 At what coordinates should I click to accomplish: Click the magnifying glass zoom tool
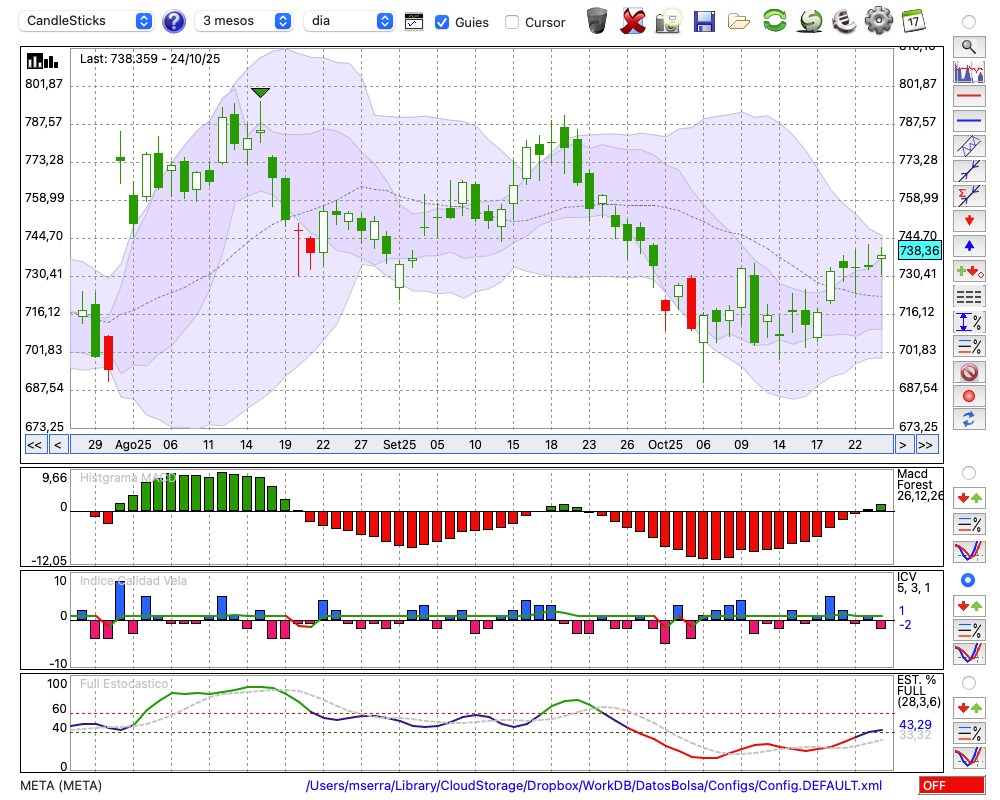tap(969, 46)
